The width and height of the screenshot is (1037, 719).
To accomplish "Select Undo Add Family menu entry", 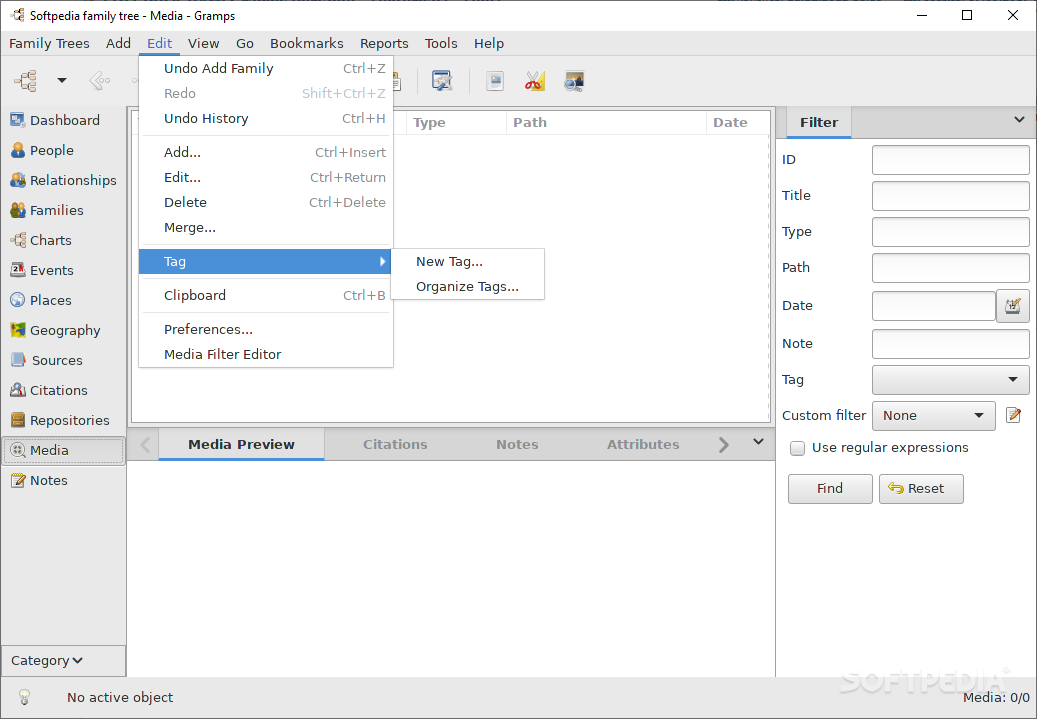I will tap(266, 68).
